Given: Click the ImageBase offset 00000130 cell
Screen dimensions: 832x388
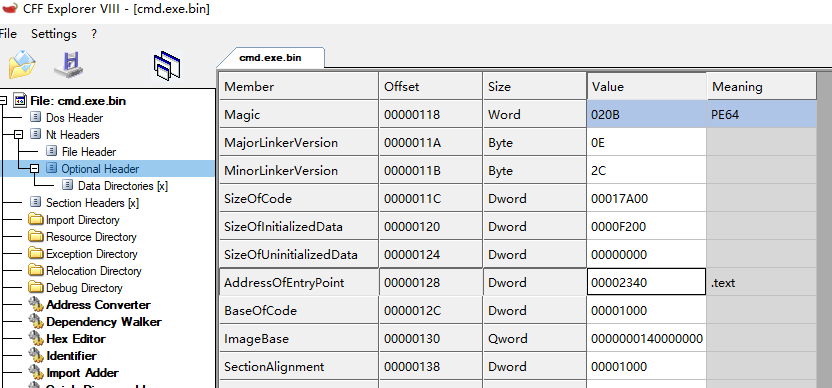Looking at the screenshot, I should (x=430, y=339).
